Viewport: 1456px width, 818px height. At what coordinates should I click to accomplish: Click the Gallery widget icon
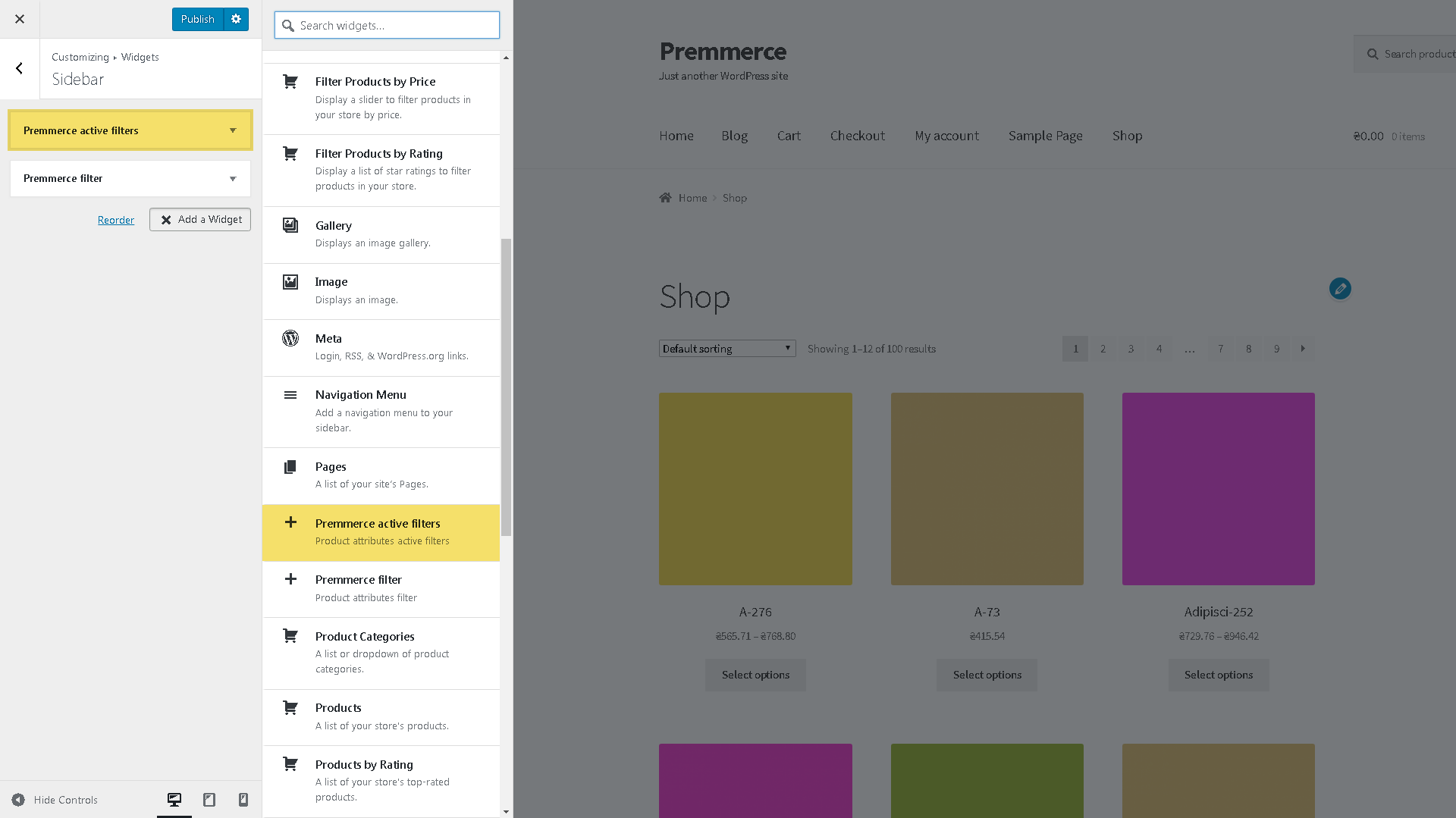[290, 225]
